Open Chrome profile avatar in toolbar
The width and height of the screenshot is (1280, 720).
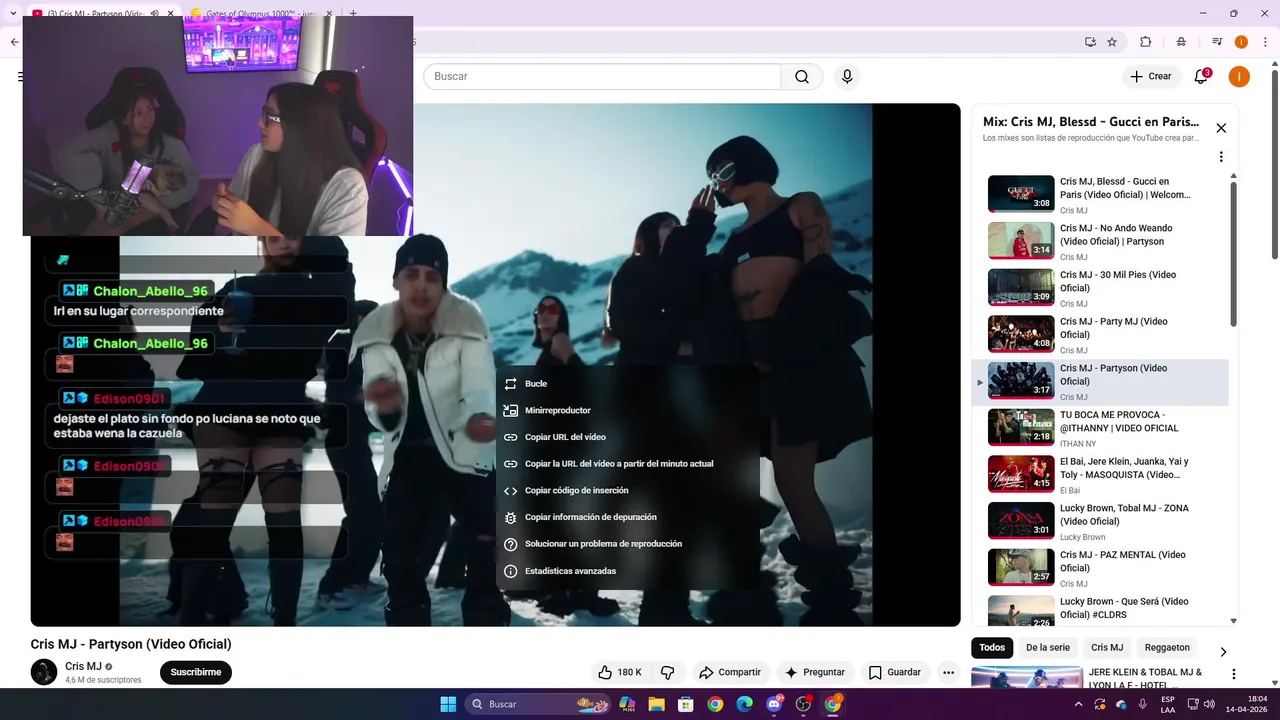click(x=1241, y=42)
